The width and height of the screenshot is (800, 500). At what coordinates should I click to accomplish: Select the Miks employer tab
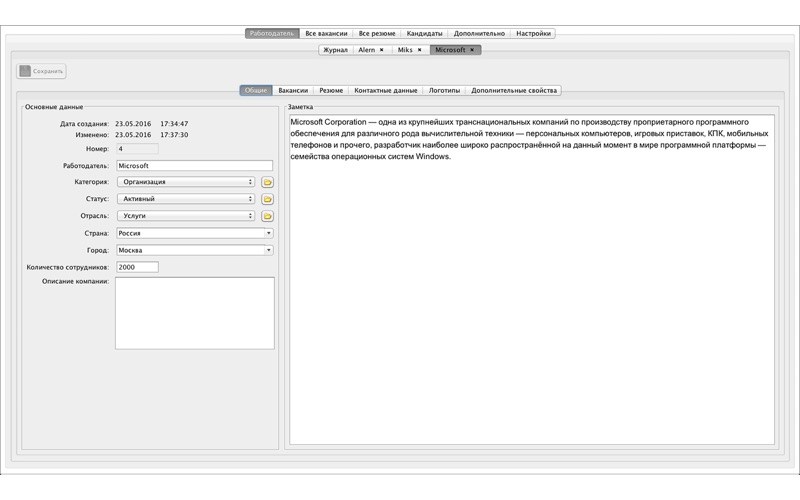405,50
